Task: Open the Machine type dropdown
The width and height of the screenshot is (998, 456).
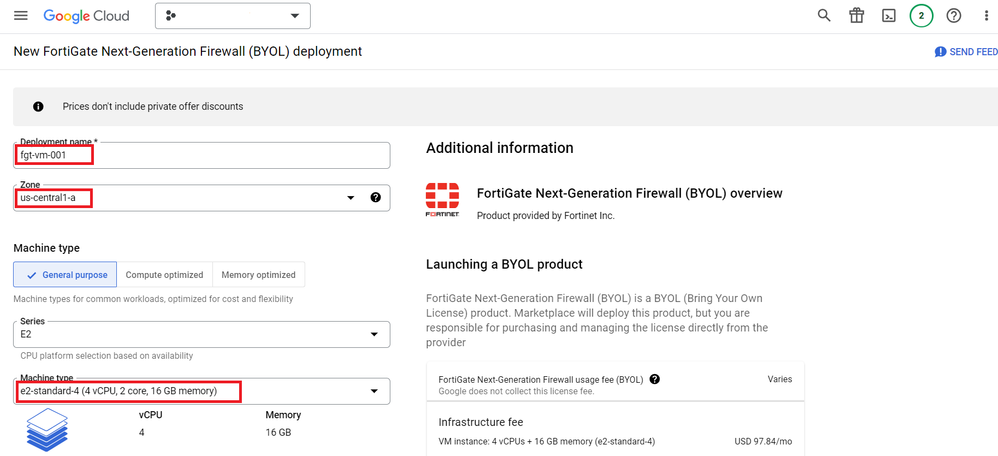Action: [x=374, y=391]
